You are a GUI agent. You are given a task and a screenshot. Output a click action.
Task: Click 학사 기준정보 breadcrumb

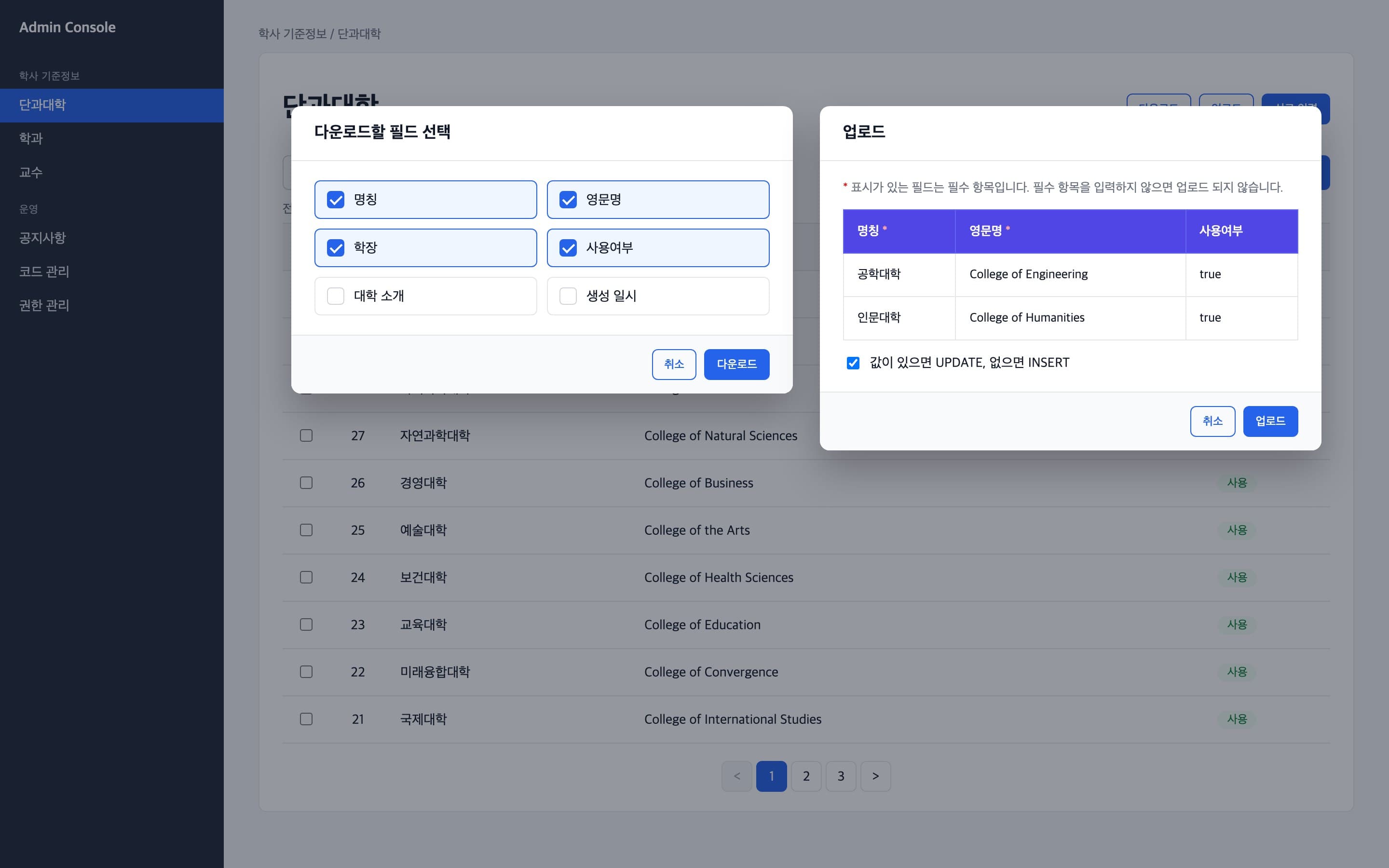pyautogui.click(x=292, y=34)
